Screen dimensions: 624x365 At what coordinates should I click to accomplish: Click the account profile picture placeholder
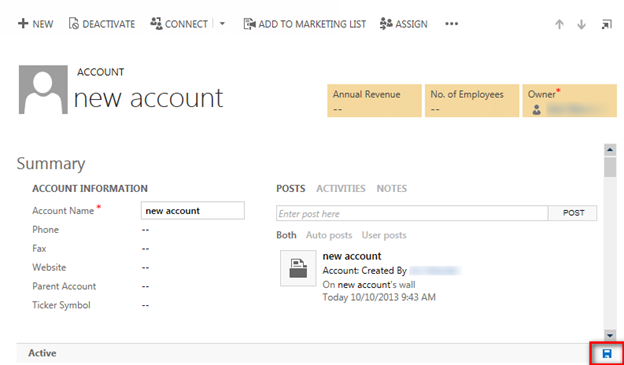click(43, 90)
